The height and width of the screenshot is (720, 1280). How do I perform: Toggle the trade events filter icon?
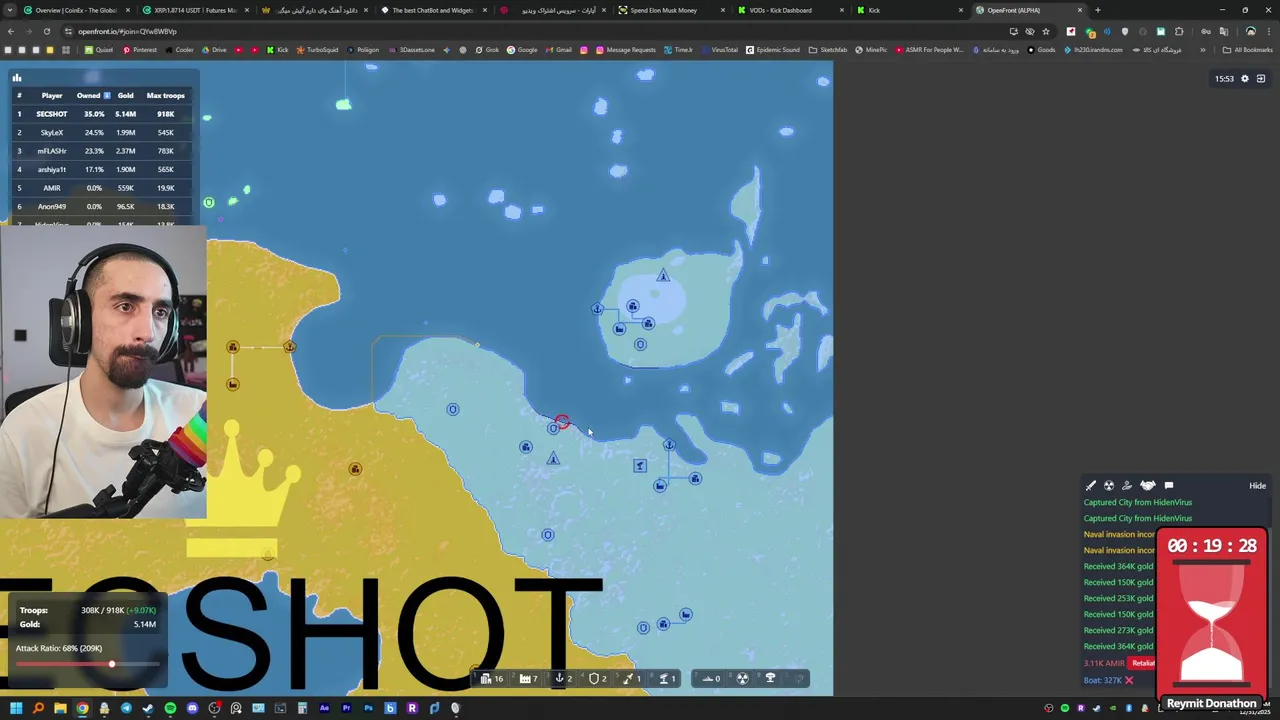click(1127, 486)
